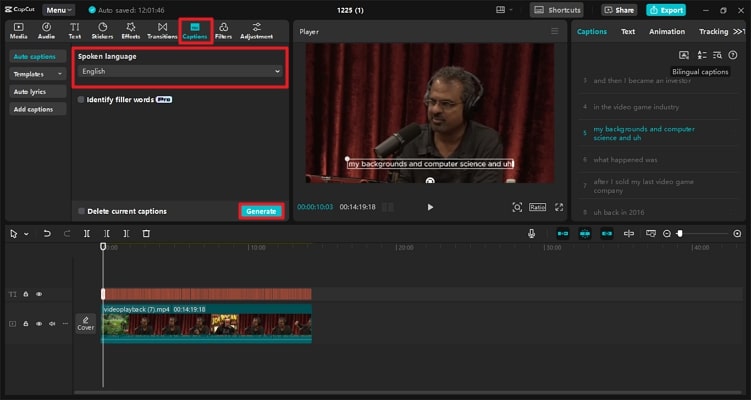Open the Bilingual captions icon

pyautogui.click(x=684, y=55)
